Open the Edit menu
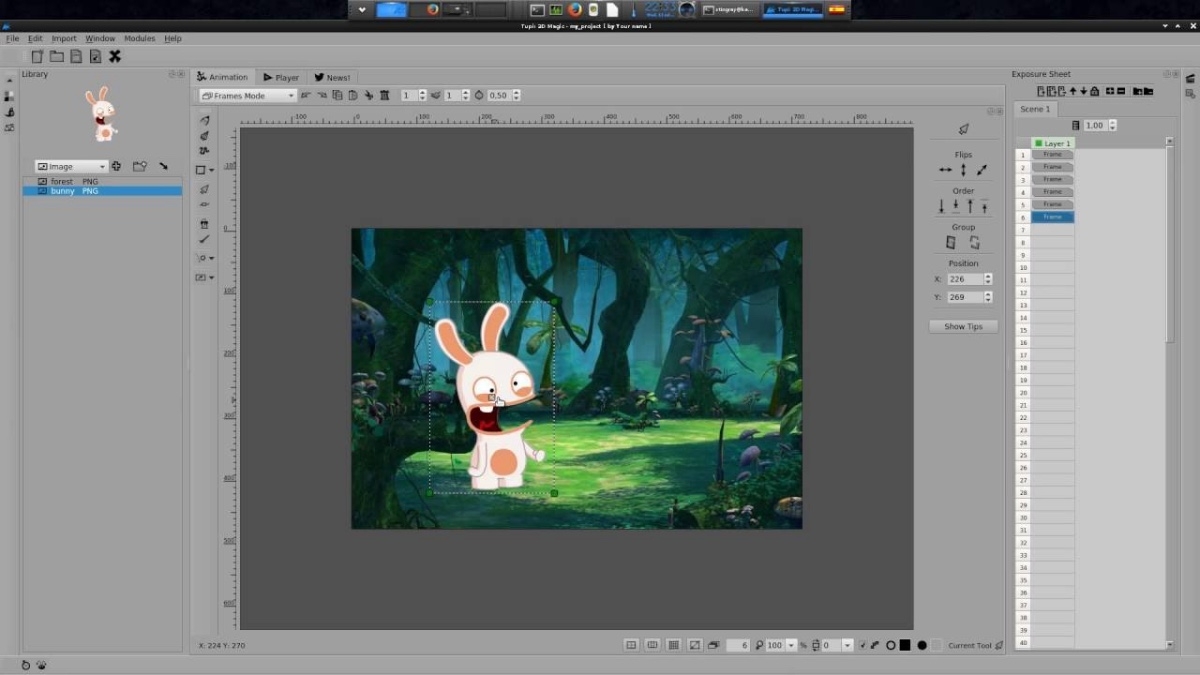1200x675 pixels. (35, 38)
